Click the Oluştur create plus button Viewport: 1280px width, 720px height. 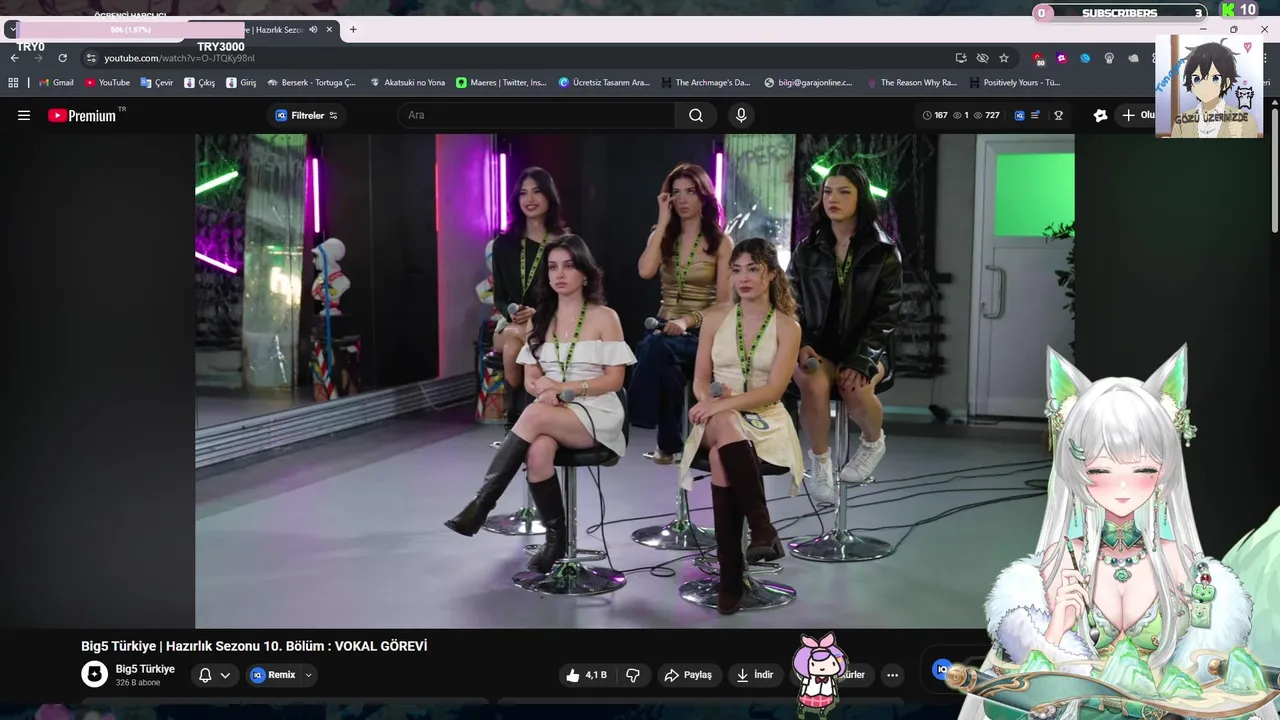(1136, 115)
